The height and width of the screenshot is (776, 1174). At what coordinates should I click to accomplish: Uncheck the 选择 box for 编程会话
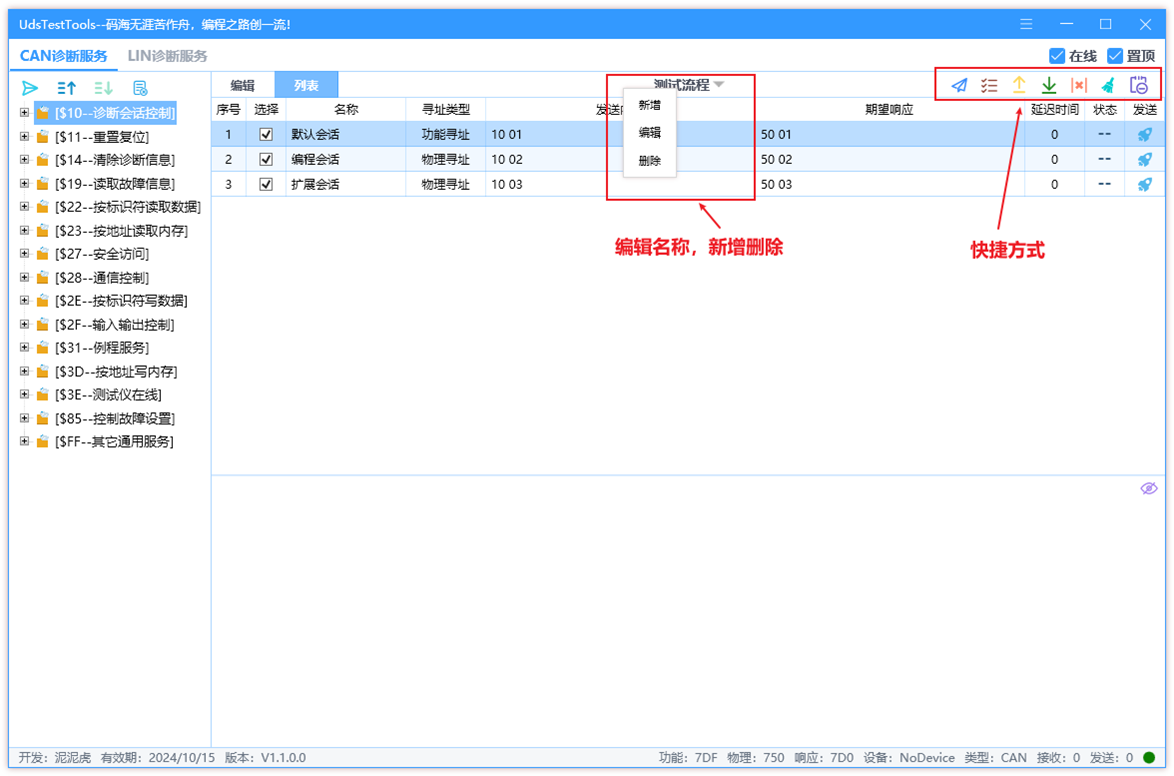pos(266,160)
